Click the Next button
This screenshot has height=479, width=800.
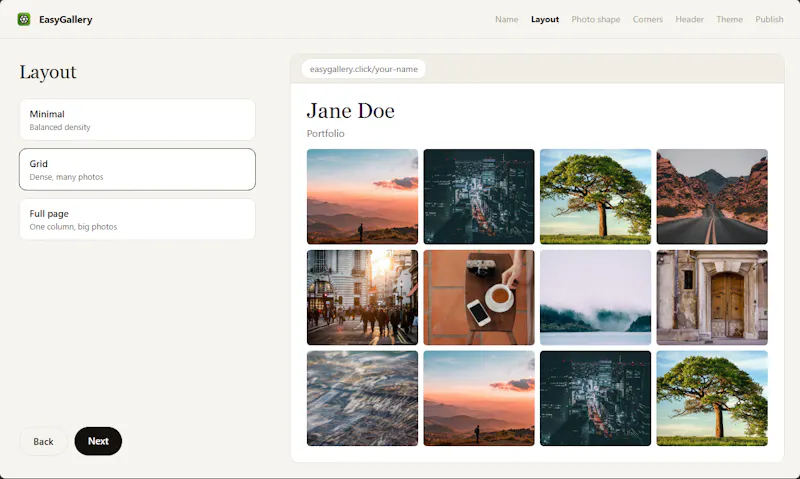pyautogui.click(x=98, y=441)
